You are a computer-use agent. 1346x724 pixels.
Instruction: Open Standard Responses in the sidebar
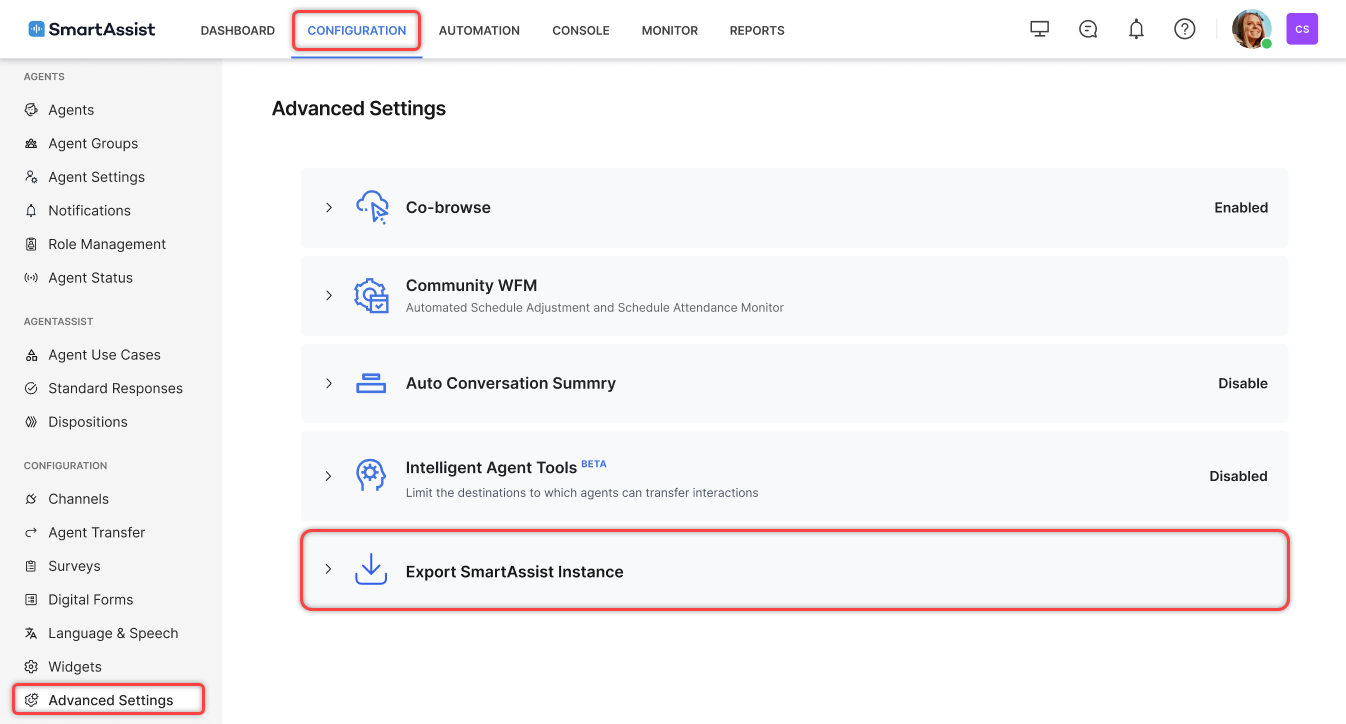click(115, 388)
